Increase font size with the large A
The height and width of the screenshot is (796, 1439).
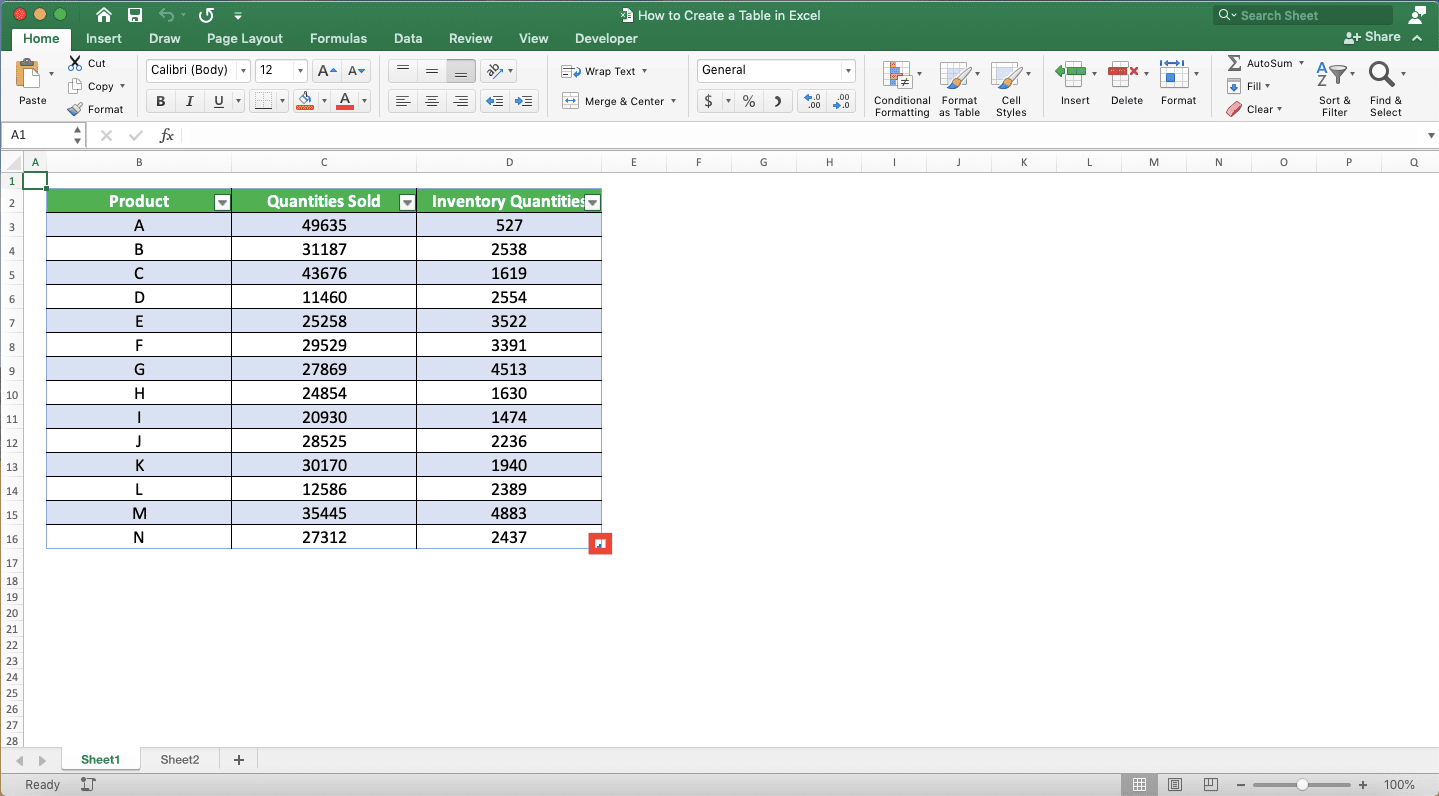click(x=325, y=70)
